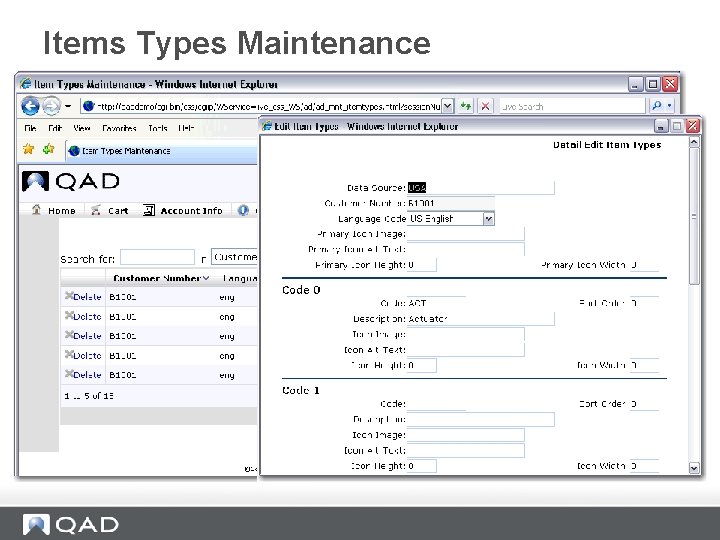Open the File menu
720x540 pixels.
(30, 128)
